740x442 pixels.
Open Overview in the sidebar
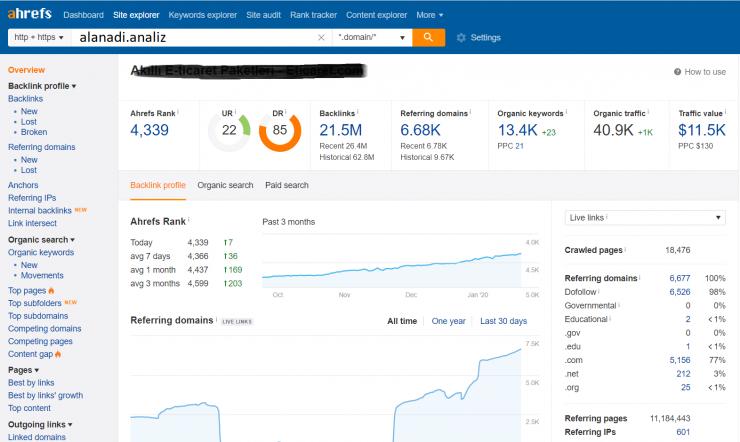26,70
